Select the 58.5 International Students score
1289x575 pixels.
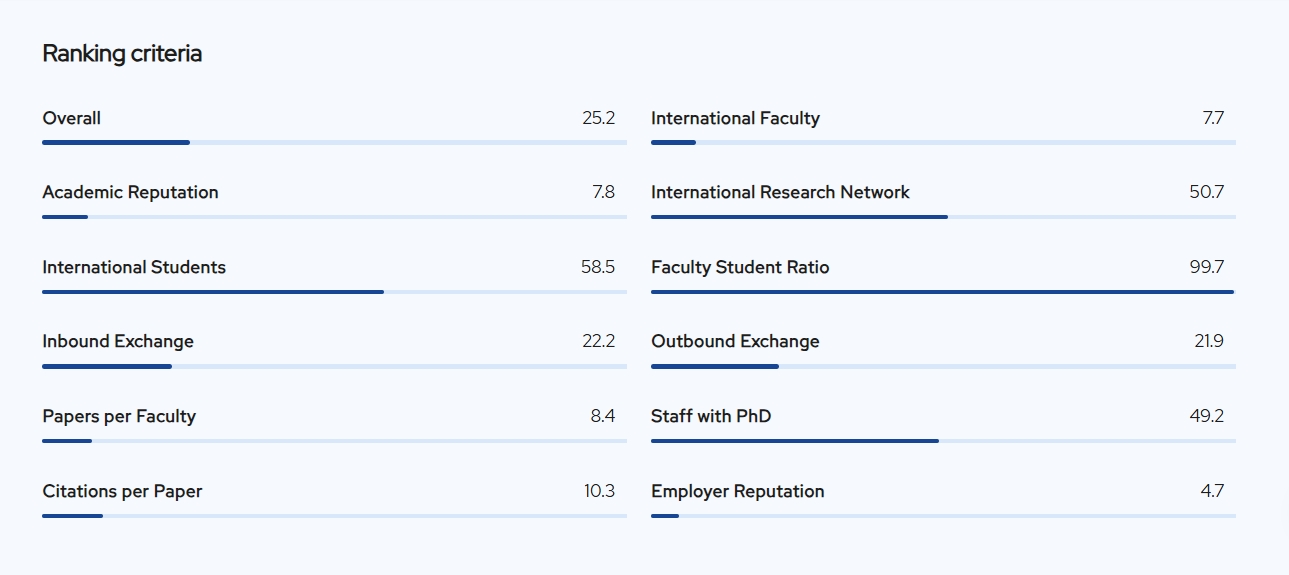coord(597,267)
